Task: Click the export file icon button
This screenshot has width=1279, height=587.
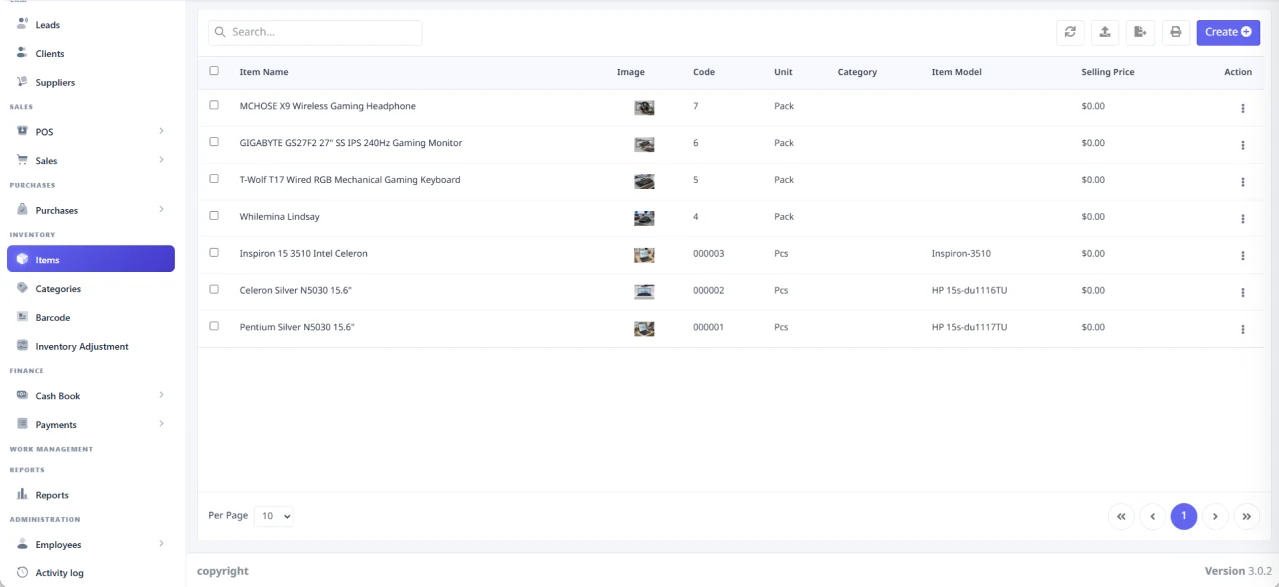Action: pos(1140,32)
